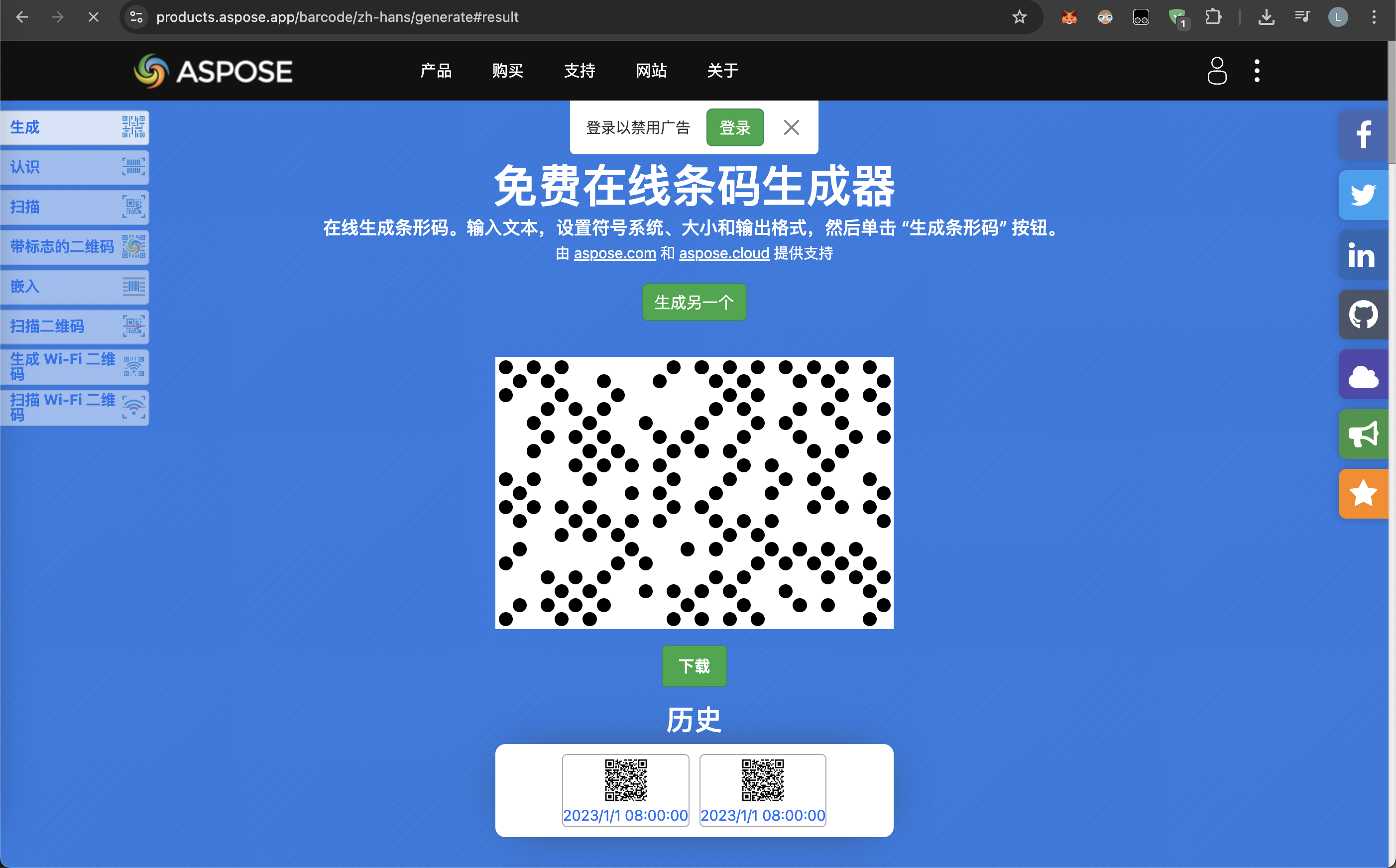Open site information in address bar

click(x=136, y=17)
